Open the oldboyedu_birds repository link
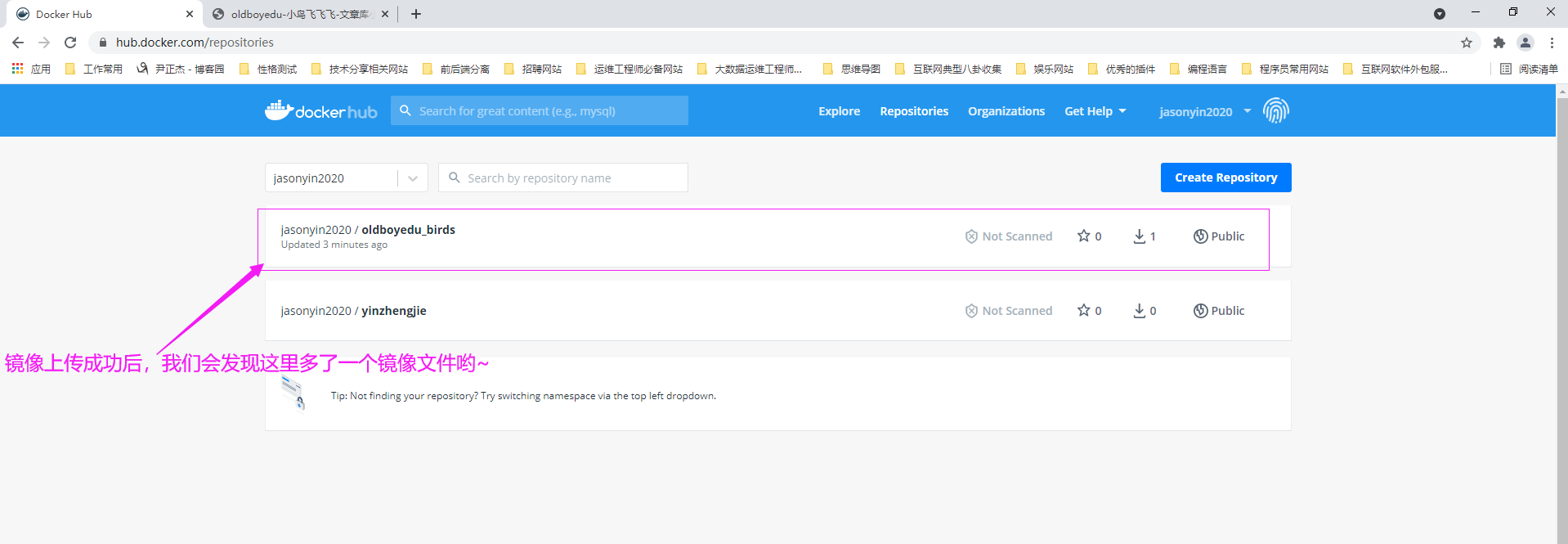Screen dimensions: 1568x544 coord(408,230)
